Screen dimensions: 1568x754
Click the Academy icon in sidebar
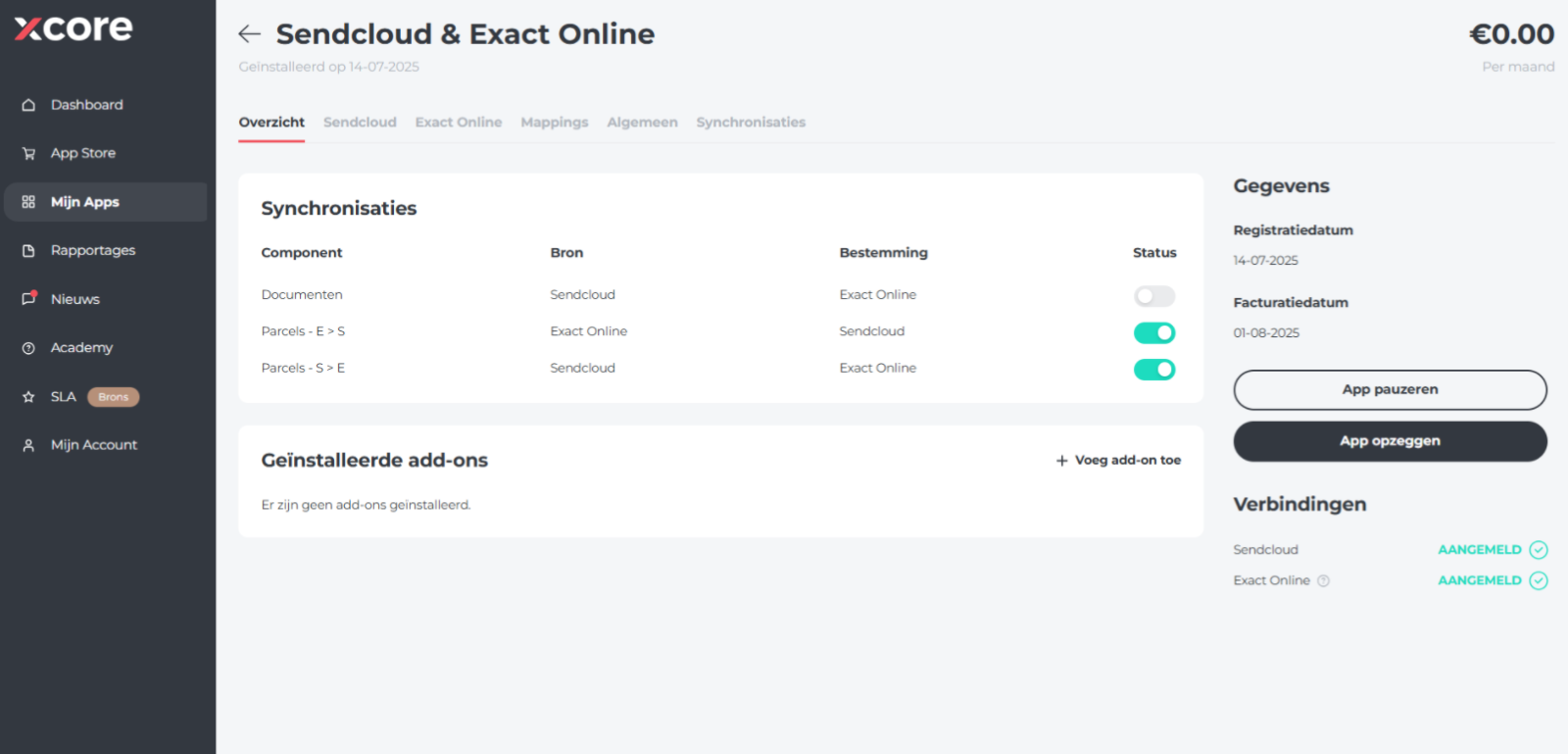coord(28,348)
